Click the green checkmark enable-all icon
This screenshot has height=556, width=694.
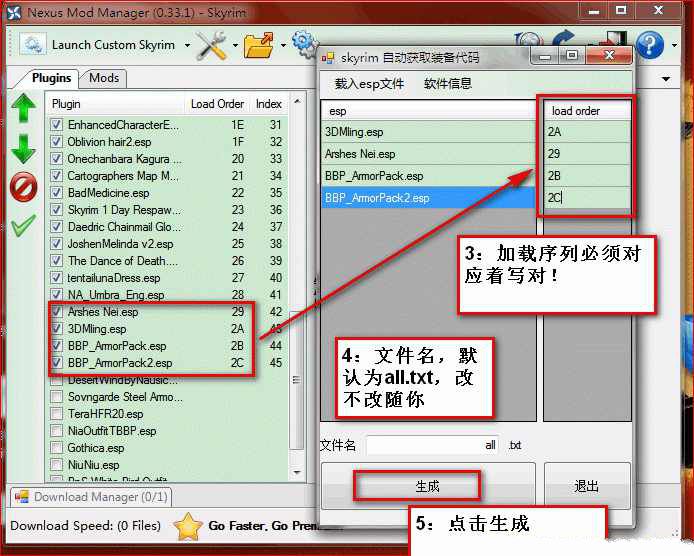coord(23,225)
